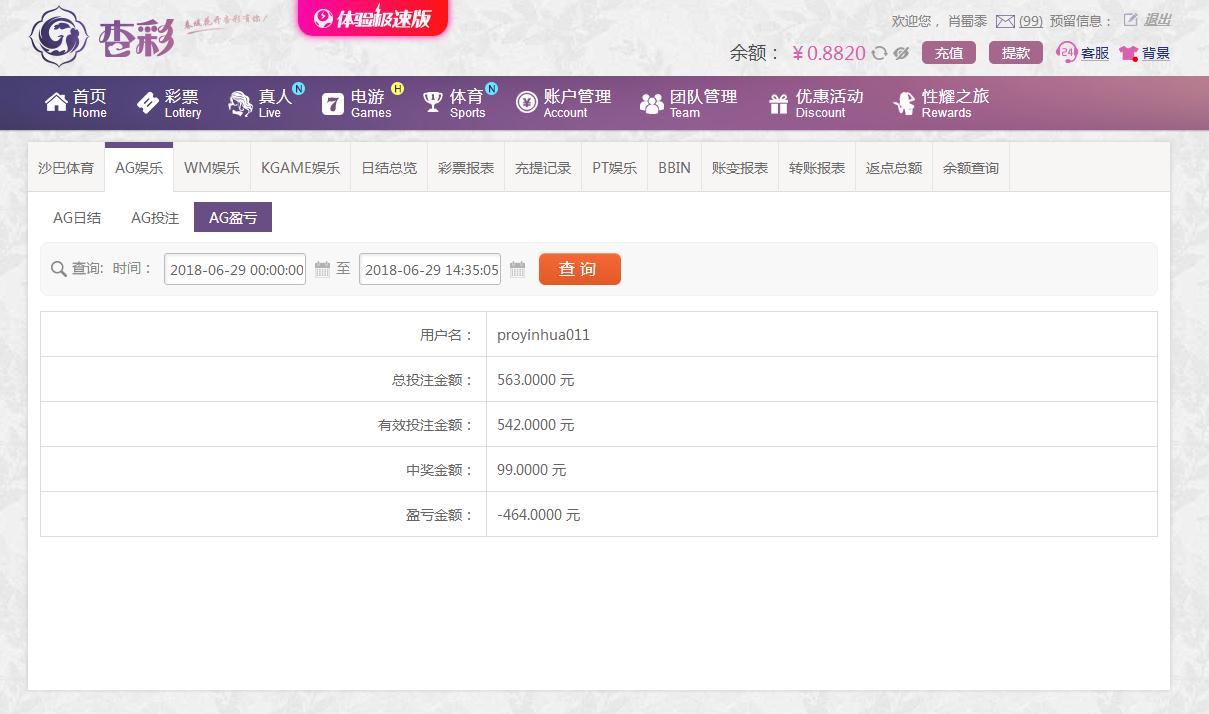Click the edit reserved message icon

click(1130, 20)
